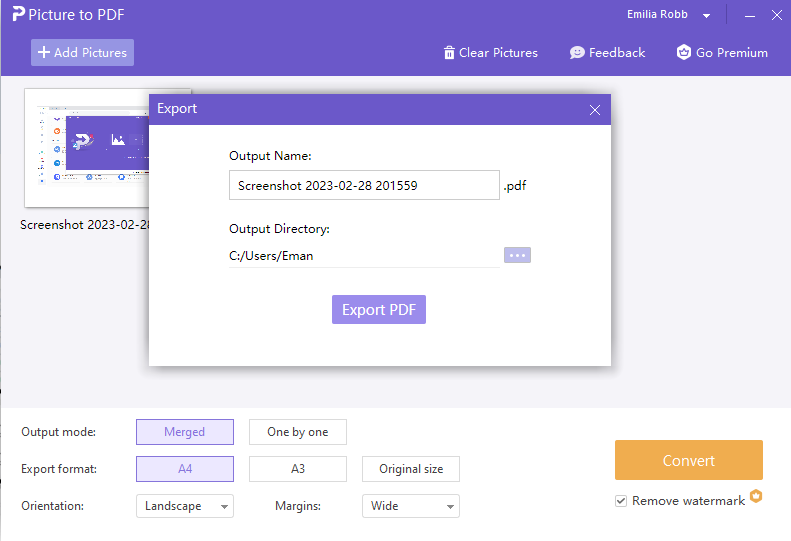
Task: Click the orange Convert button
Action: click(689, 460)
